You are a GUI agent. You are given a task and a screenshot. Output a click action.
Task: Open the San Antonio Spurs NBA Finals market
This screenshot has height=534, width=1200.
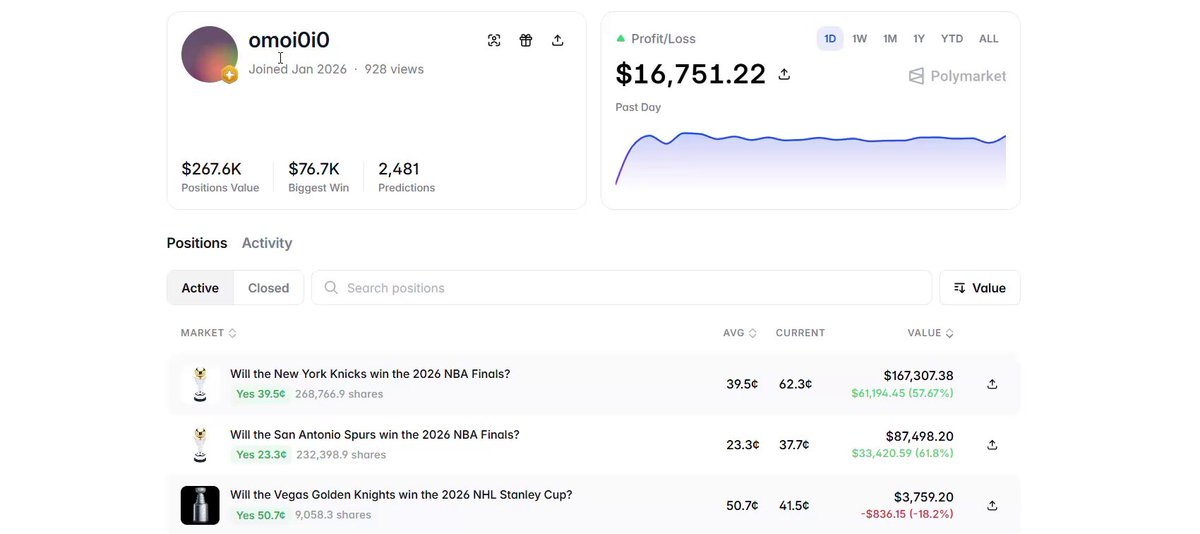[x=375, y=435]
